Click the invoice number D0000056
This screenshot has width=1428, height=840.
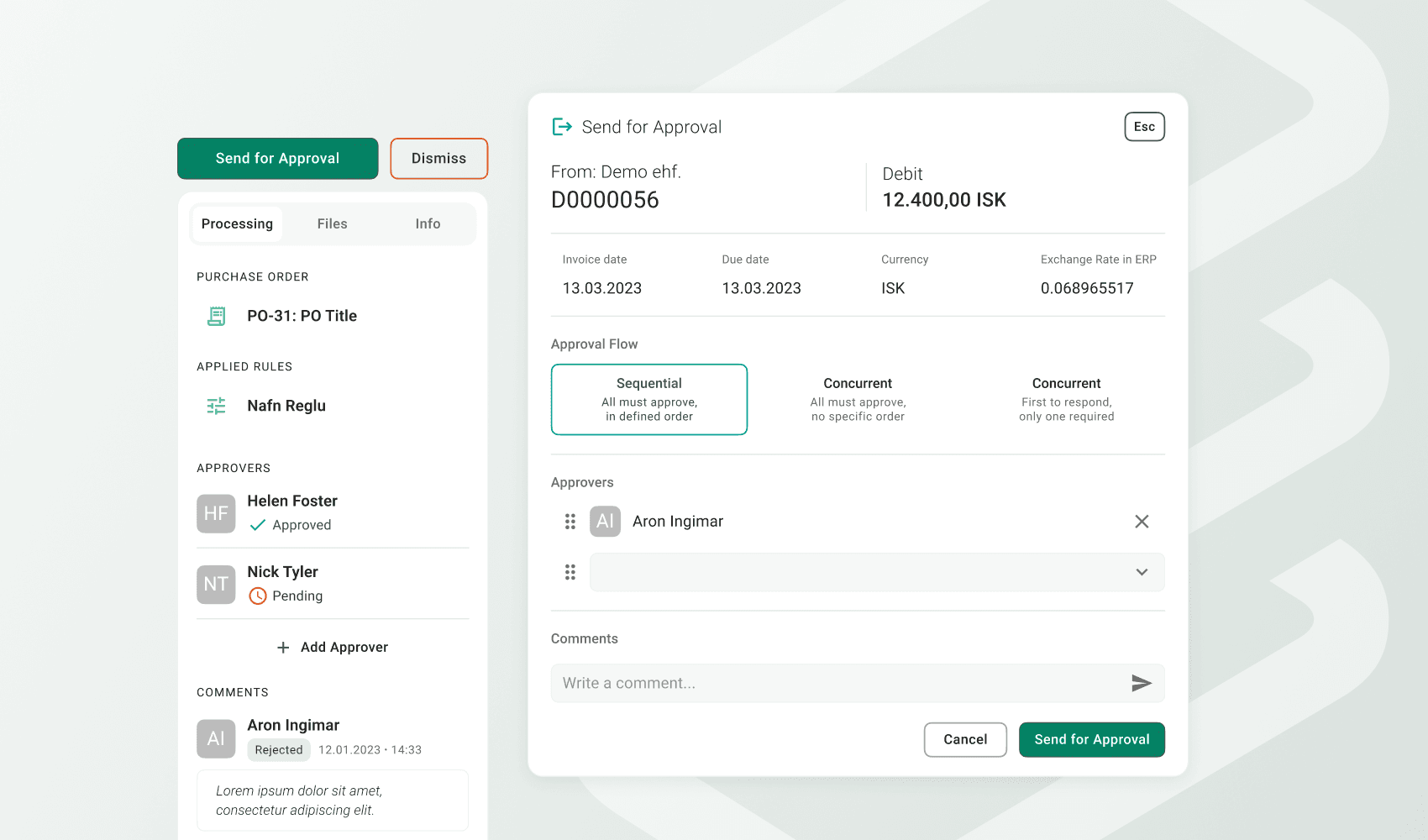point(605,200)
